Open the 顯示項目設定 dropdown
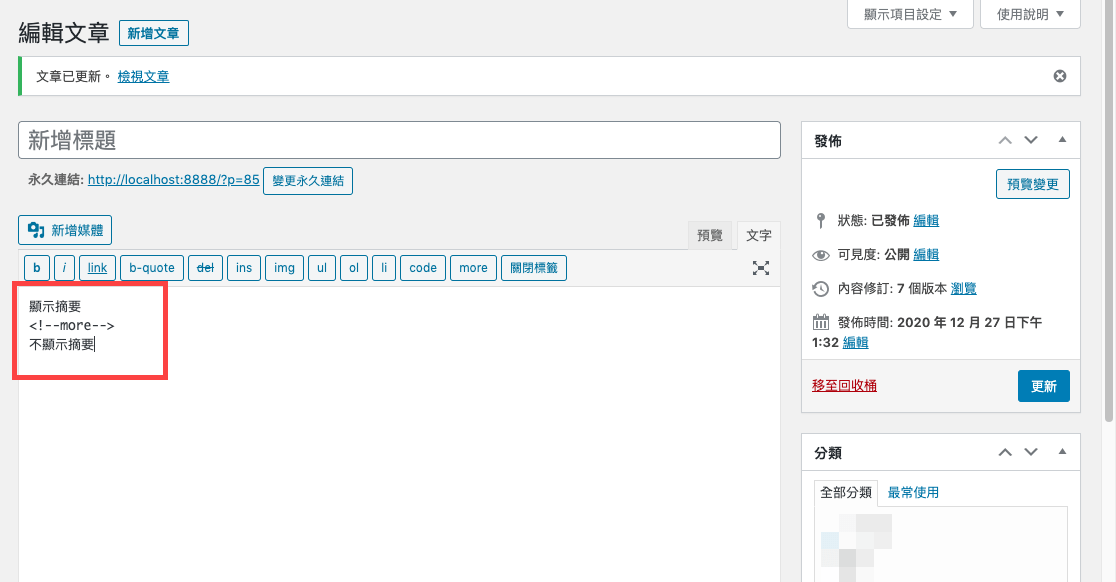 [910, 14]
